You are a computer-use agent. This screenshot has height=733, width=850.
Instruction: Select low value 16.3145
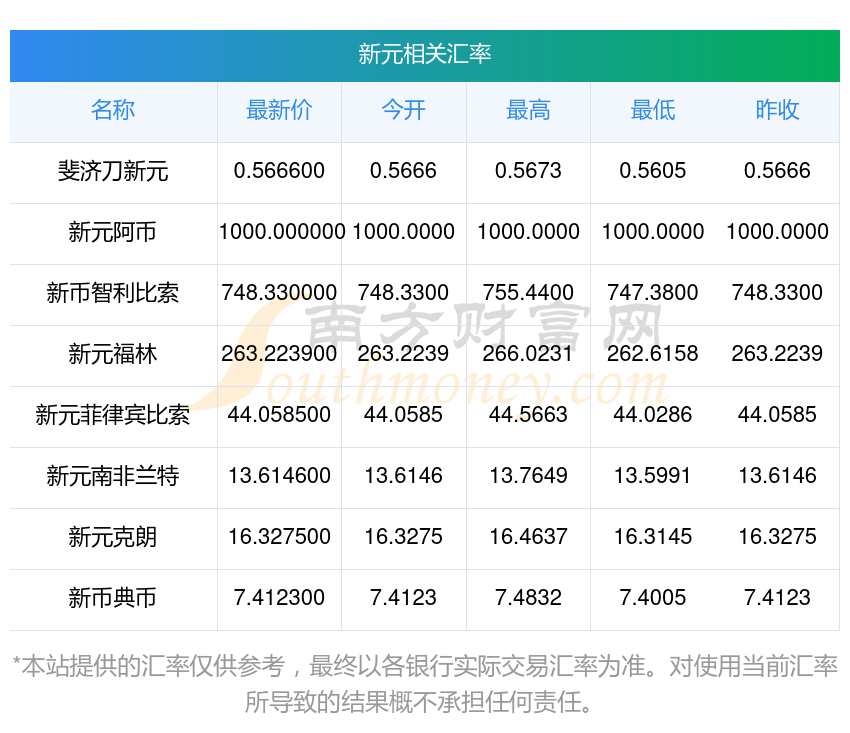coord(653,537)
